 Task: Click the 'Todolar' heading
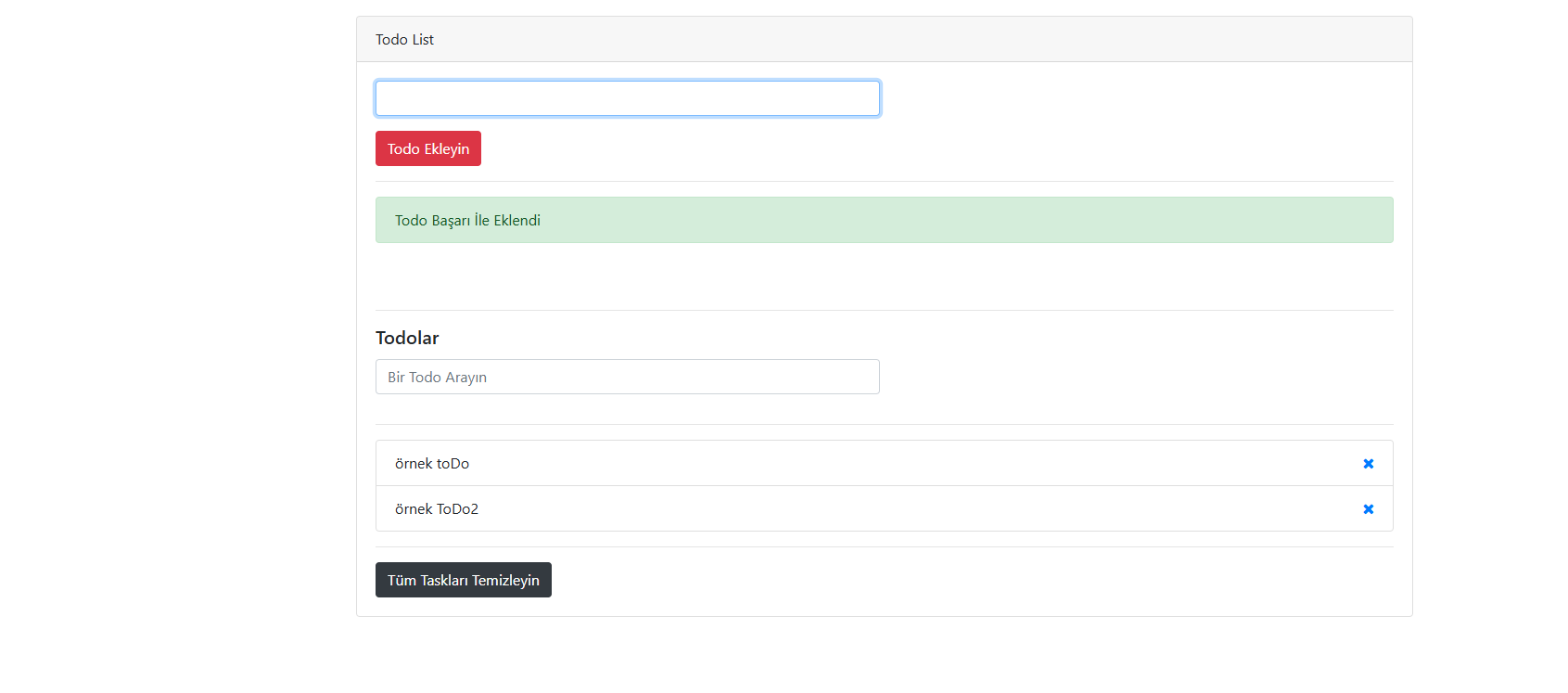point(407,338)
